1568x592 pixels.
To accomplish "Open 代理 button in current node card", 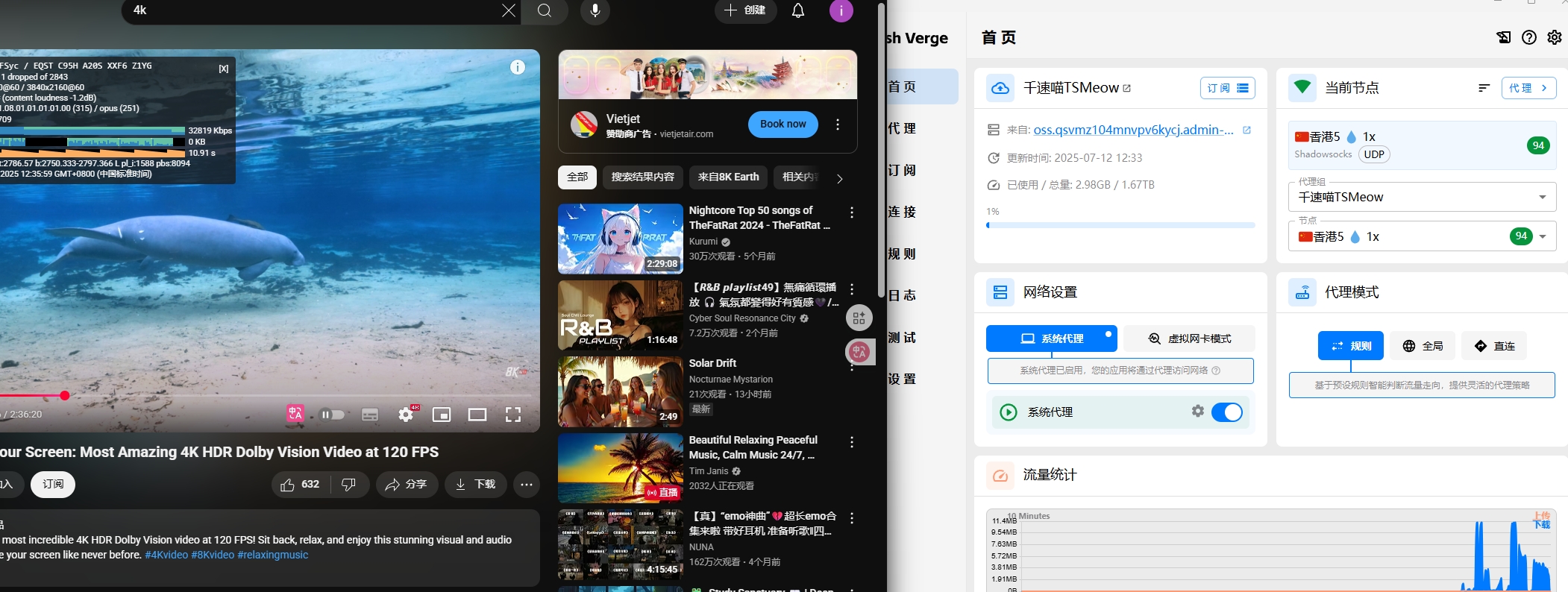I will pyautogui.click(x=1528, y=88).
